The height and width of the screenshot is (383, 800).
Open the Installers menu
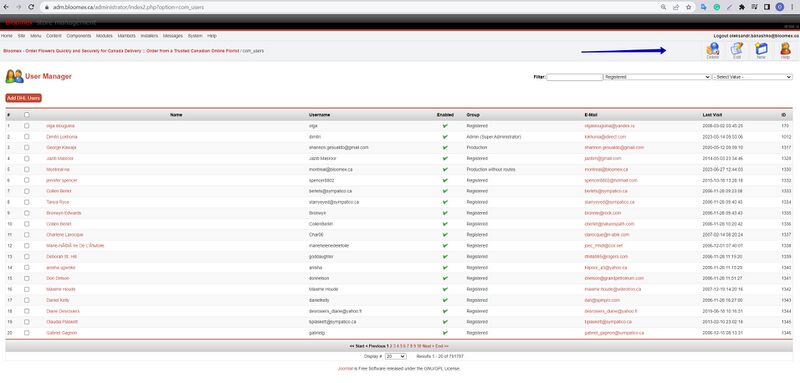[149, 36]
